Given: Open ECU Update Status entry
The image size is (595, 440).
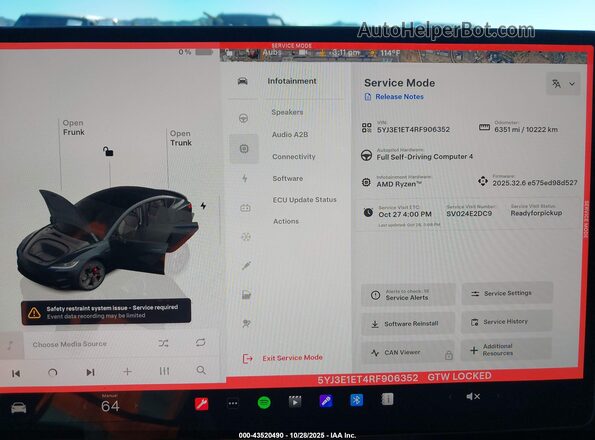Looking at the screenshot, I should 304,200.
